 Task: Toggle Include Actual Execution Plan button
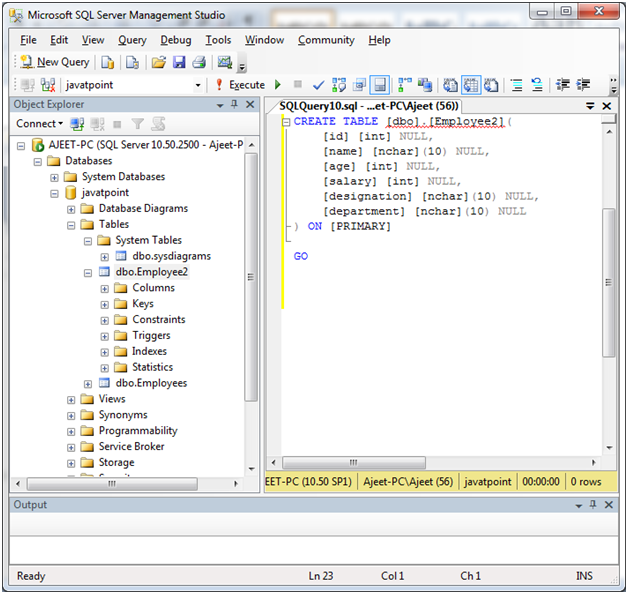(405, 85)
